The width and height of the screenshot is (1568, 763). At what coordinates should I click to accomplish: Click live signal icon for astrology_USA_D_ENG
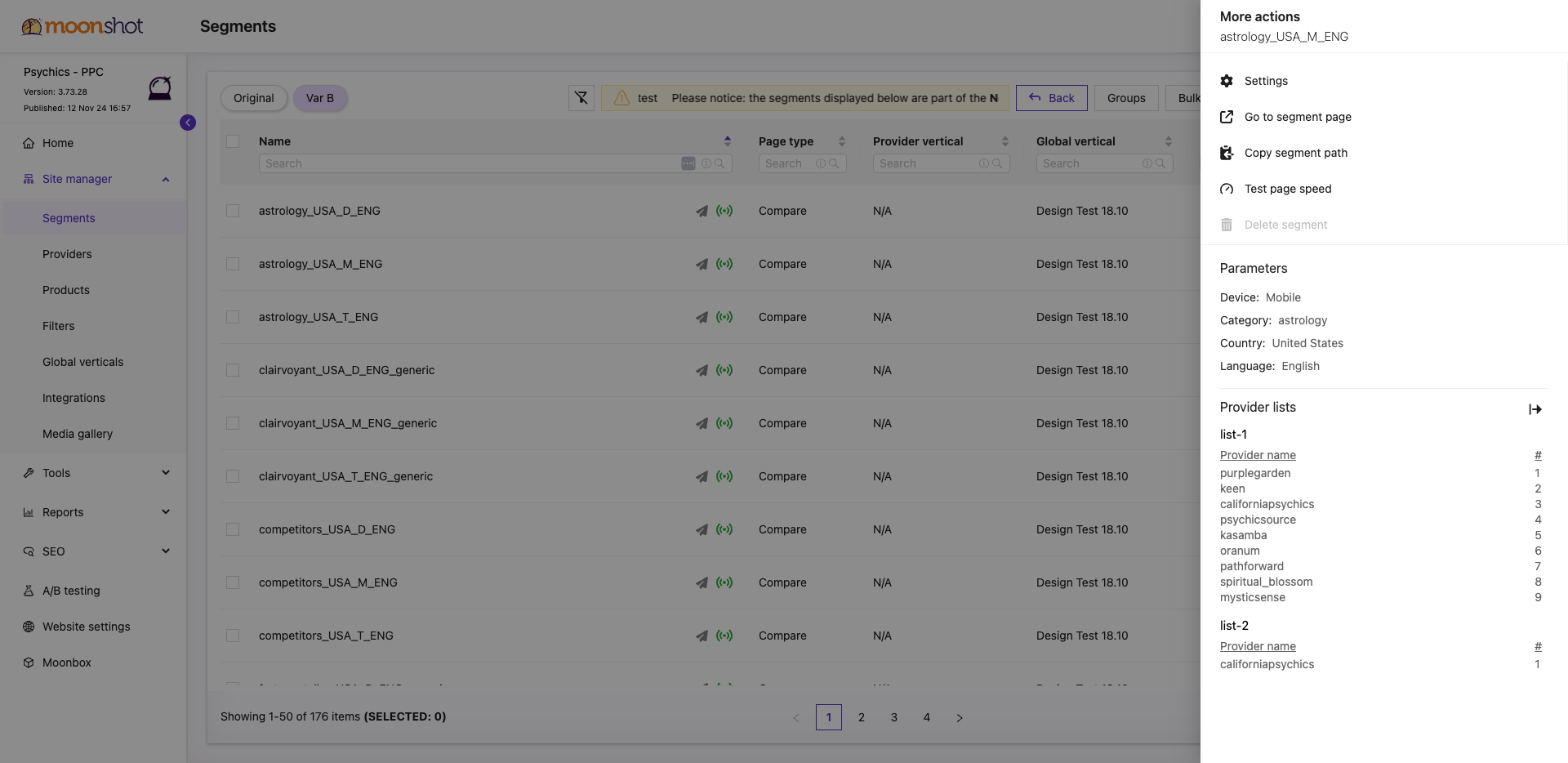click(x=724, y=211)
